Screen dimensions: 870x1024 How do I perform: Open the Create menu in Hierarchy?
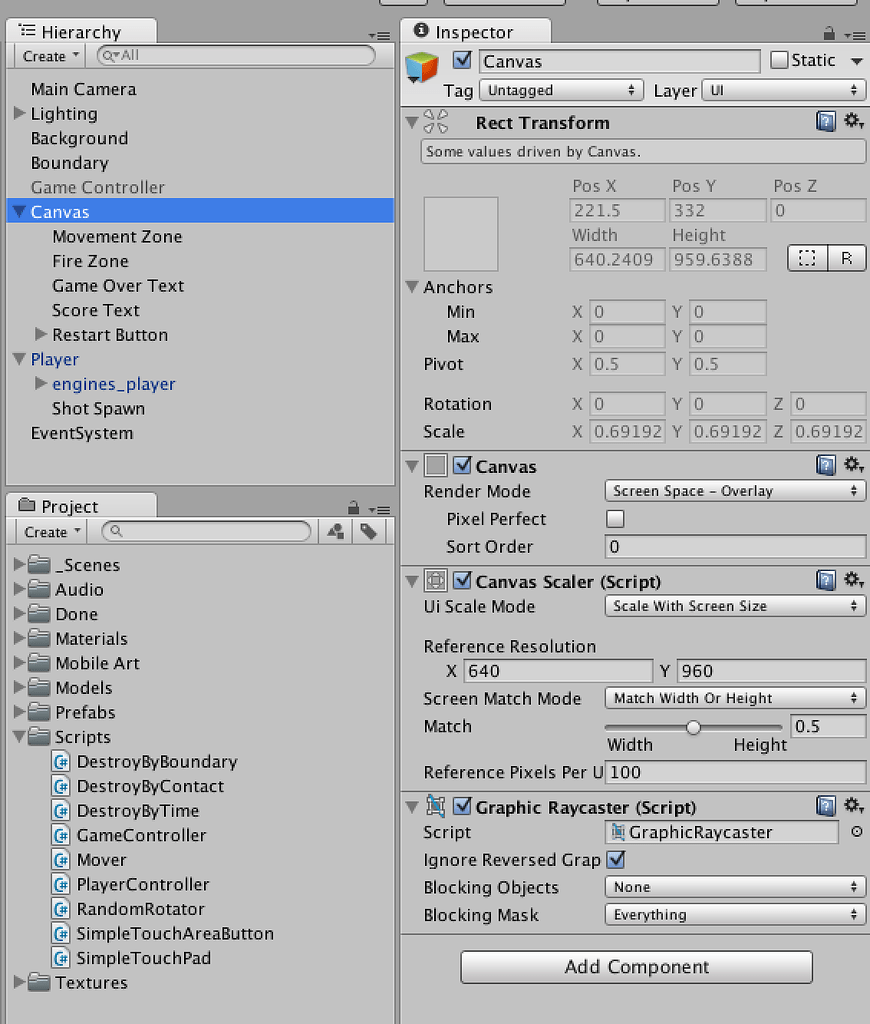(x=47, y=56)
